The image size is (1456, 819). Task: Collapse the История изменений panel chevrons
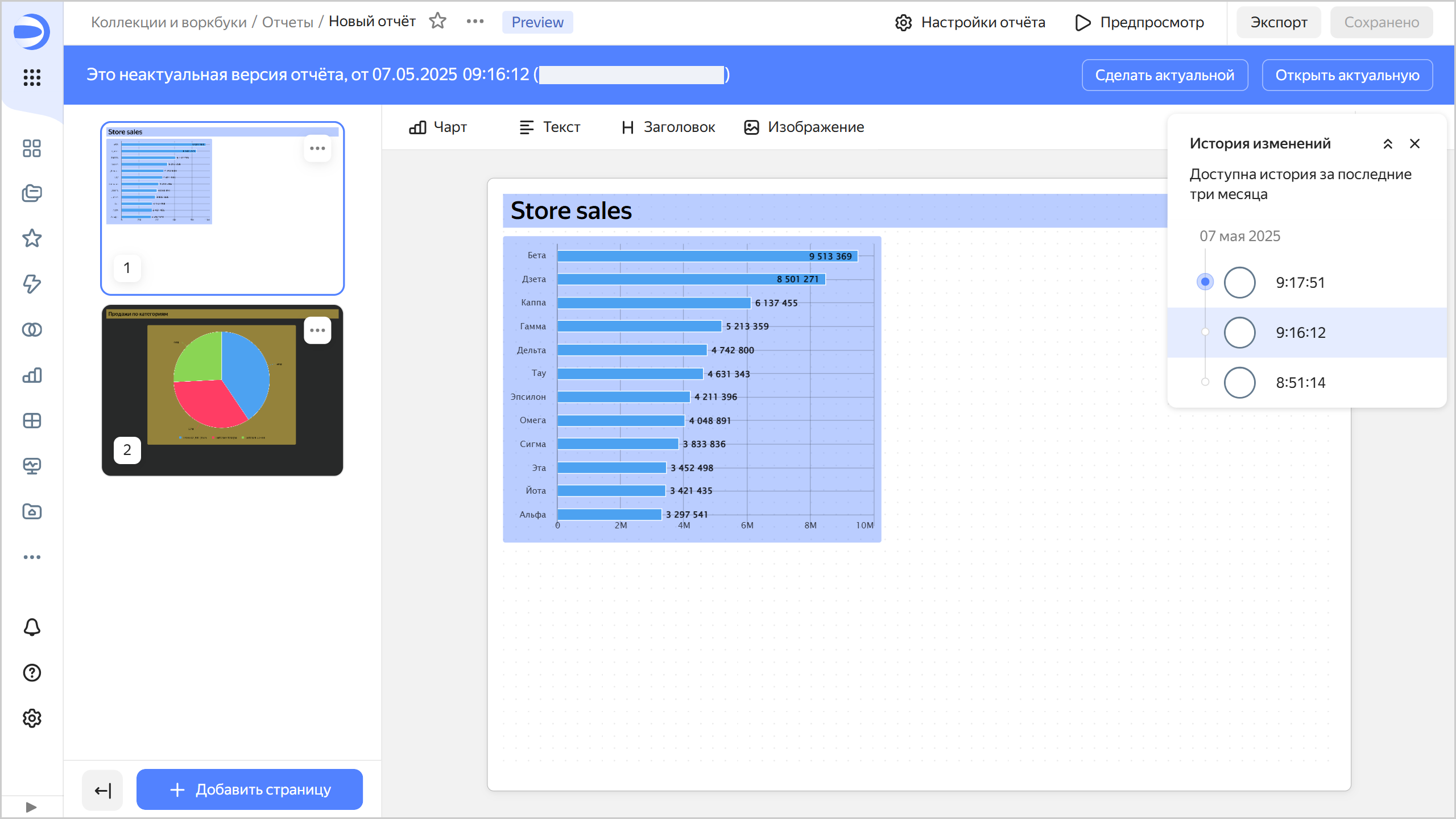point(1388,144)
